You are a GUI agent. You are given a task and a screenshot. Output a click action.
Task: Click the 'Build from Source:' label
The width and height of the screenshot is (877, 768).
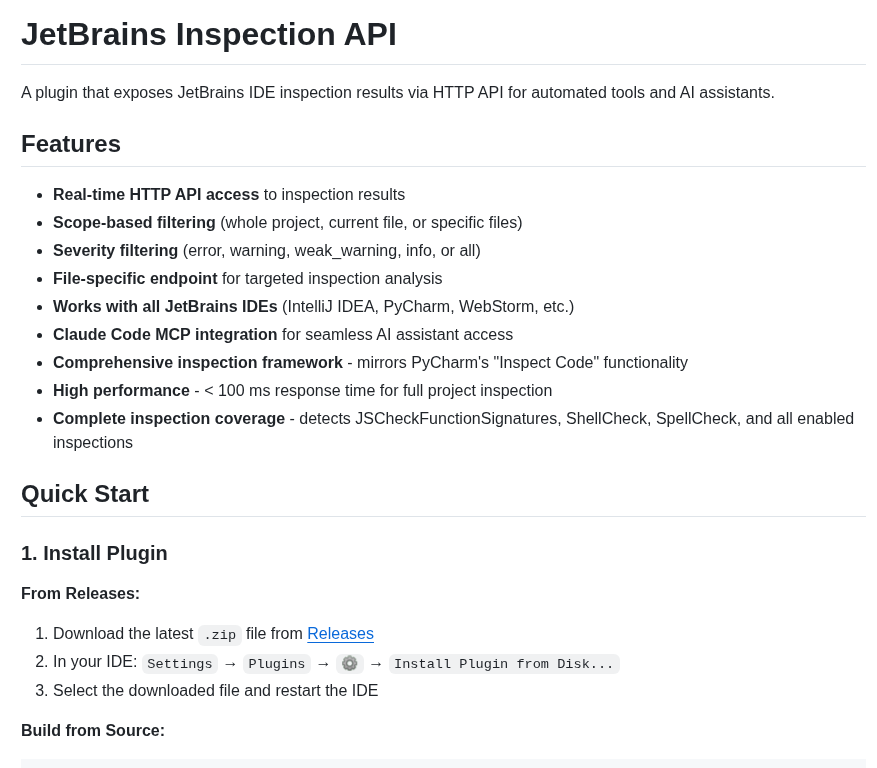tap(93, 730)
